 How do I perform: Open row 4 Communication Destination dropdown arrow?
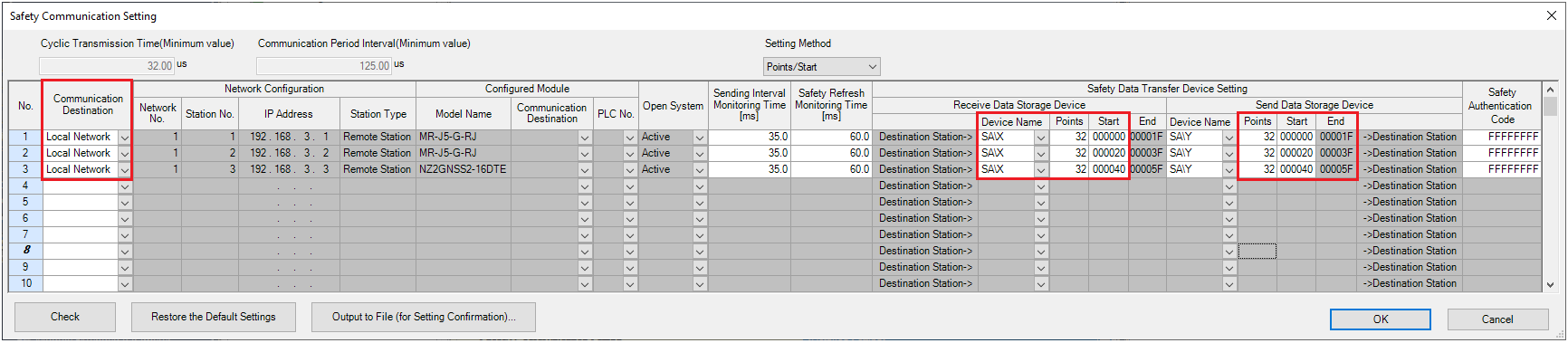(x=125, y=186)
